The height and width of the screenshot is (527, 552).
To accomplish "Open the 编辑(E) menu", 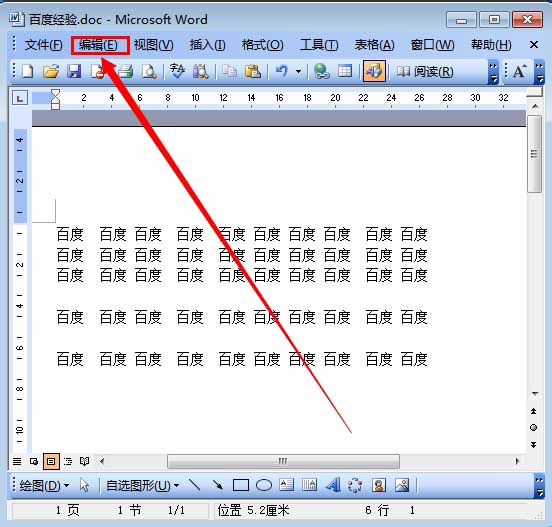I will 98,45.
